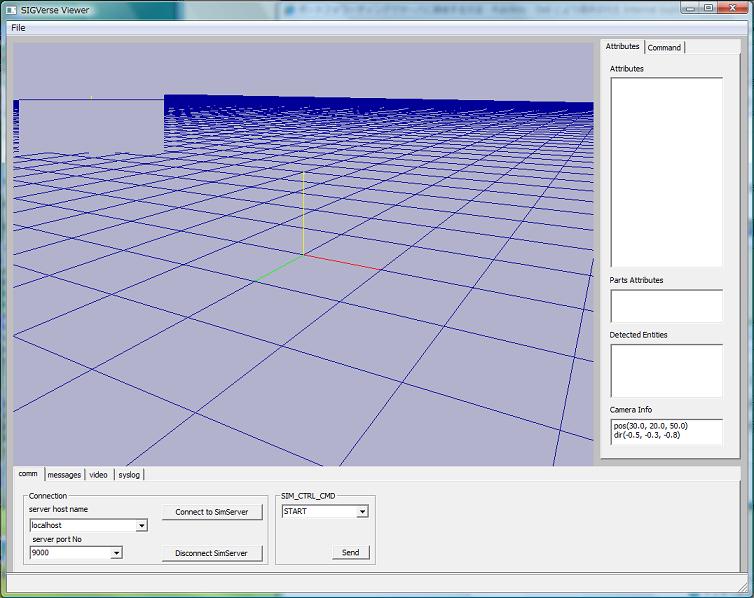This screenshot has width=754, height=598.
Task: Click the Parts Attributes box
Action: pyautogui.click(x=666, y=306)
